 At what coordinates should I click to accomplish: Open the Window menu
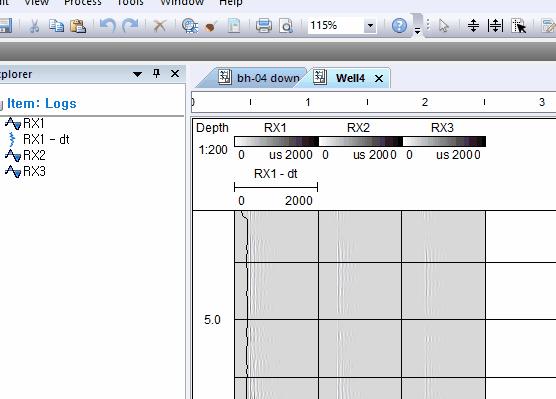click(x=182, y=2)
